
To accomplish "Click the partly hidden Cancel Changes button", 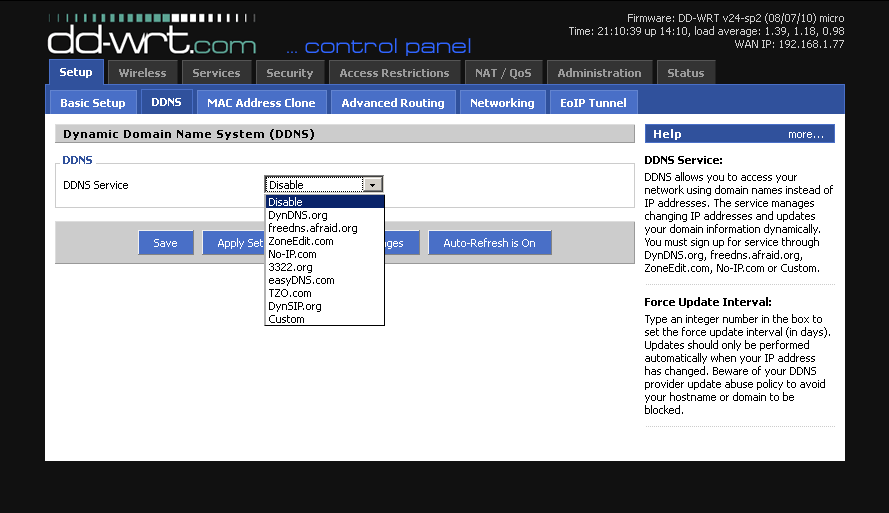I will coord(402,243).
